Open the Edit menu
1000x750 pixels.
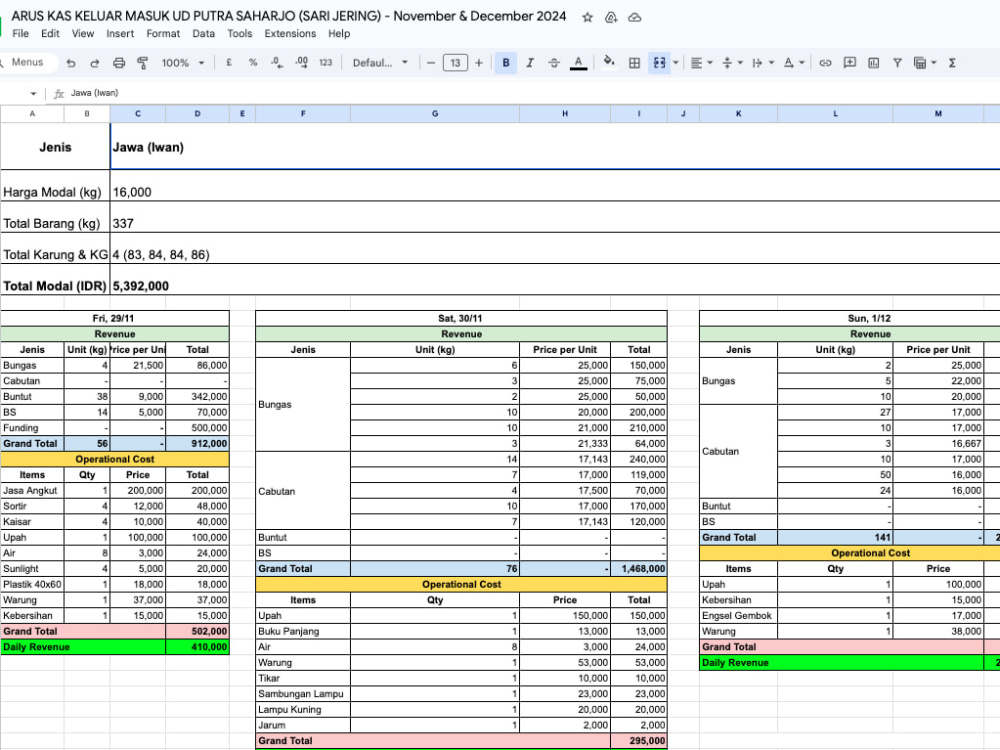point(50,33)
